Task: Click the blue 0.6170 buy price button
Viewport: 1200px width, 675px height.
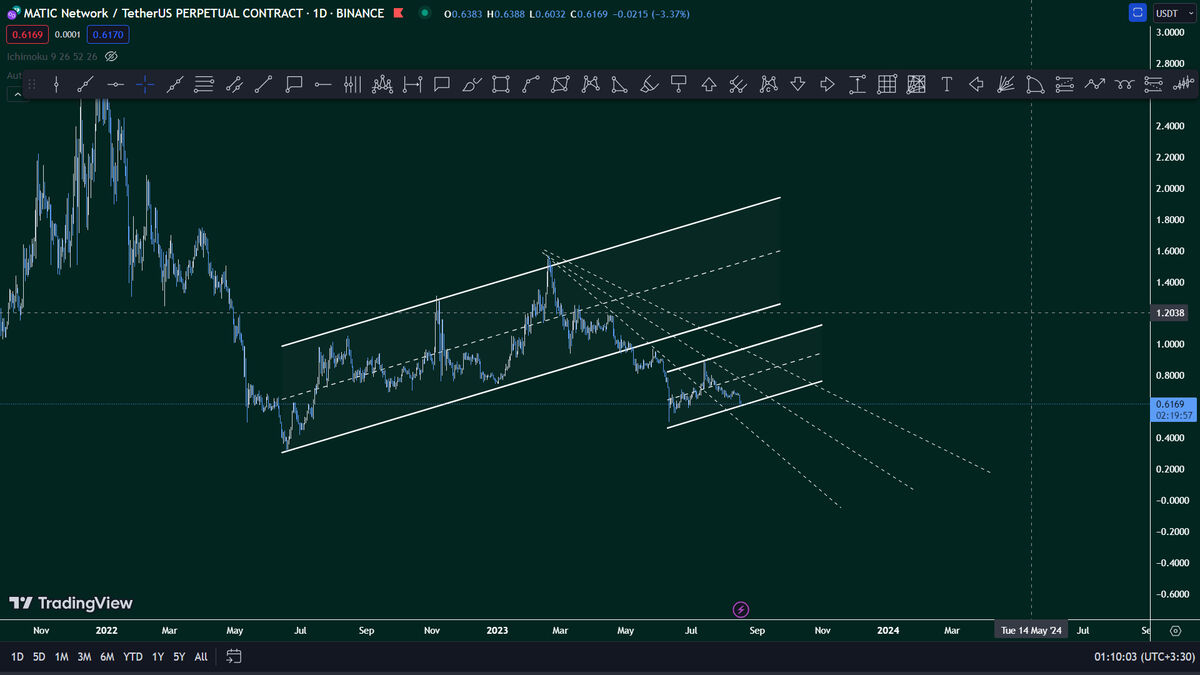Action: [x=108, y=35]
